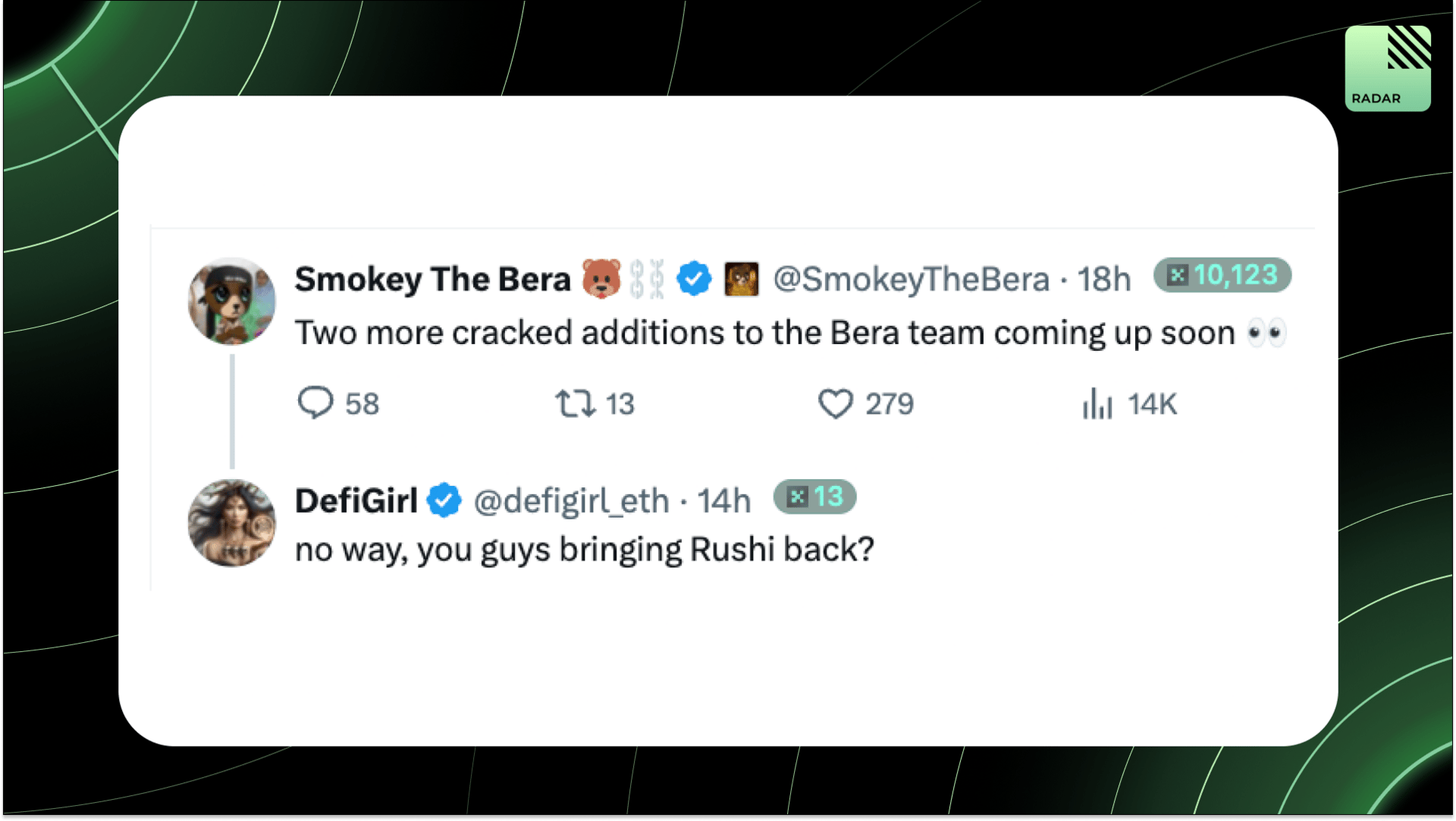Click the Smokey The Bera display name
The width and height of the screenshot is (1456, 821).
pyautogui.click(x=432, y=279)
